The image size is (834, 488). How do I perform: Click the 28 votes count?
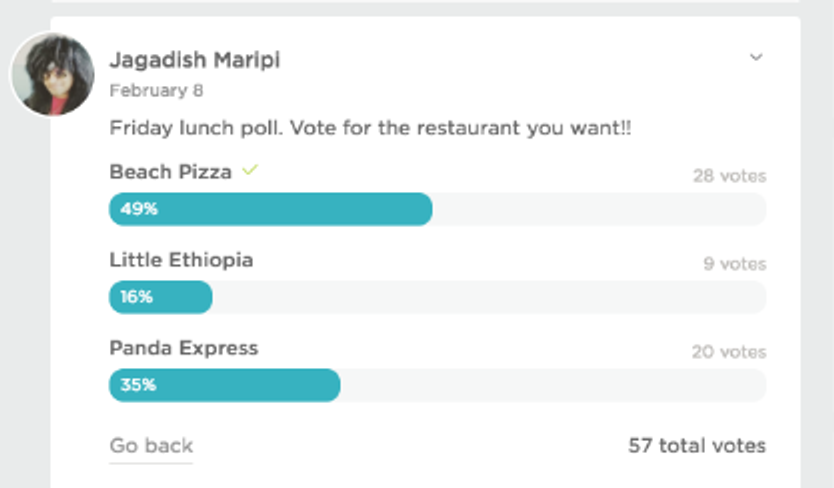click(x=729, y=176)
